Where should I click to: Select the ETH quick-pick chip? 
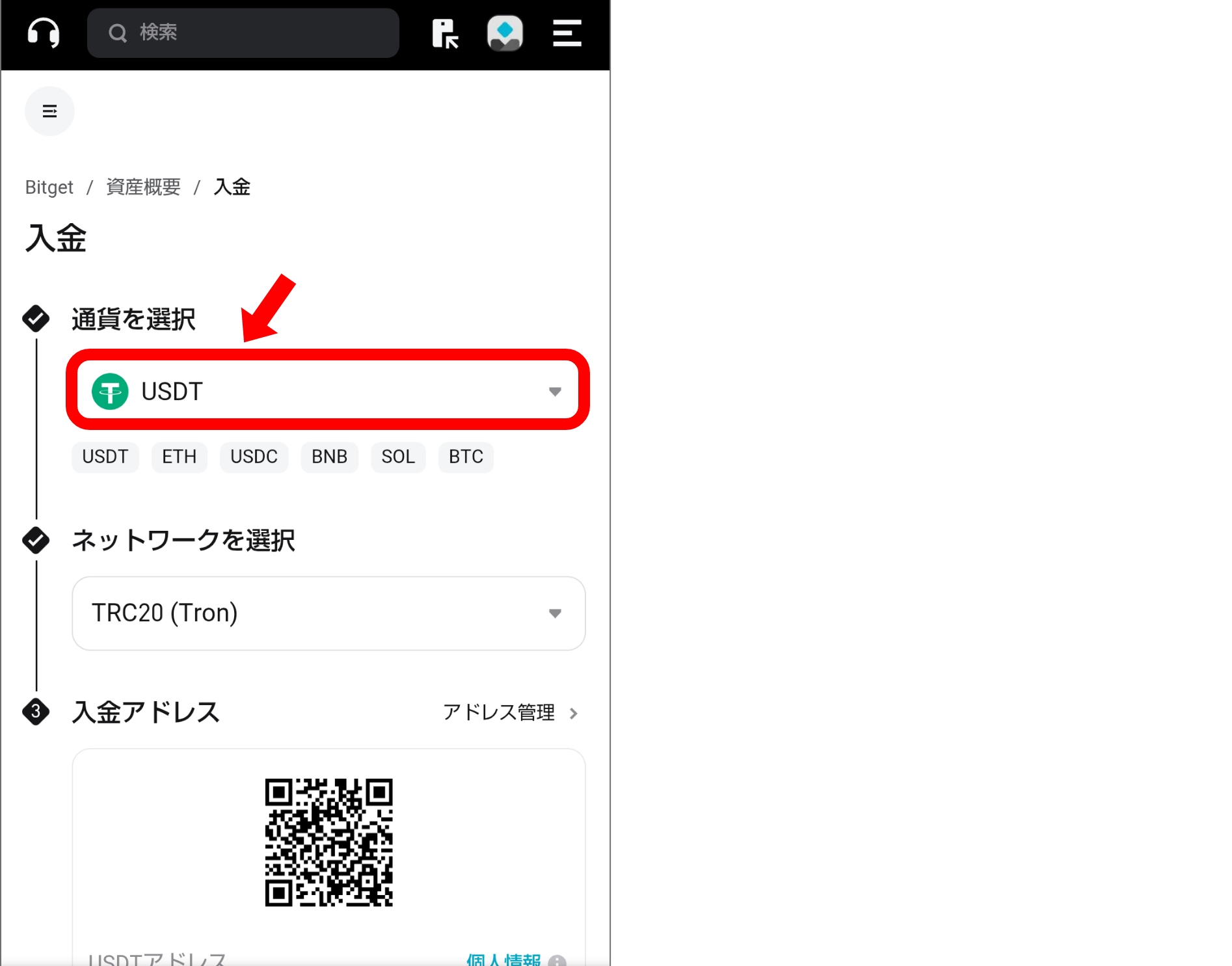click(179, 457)
